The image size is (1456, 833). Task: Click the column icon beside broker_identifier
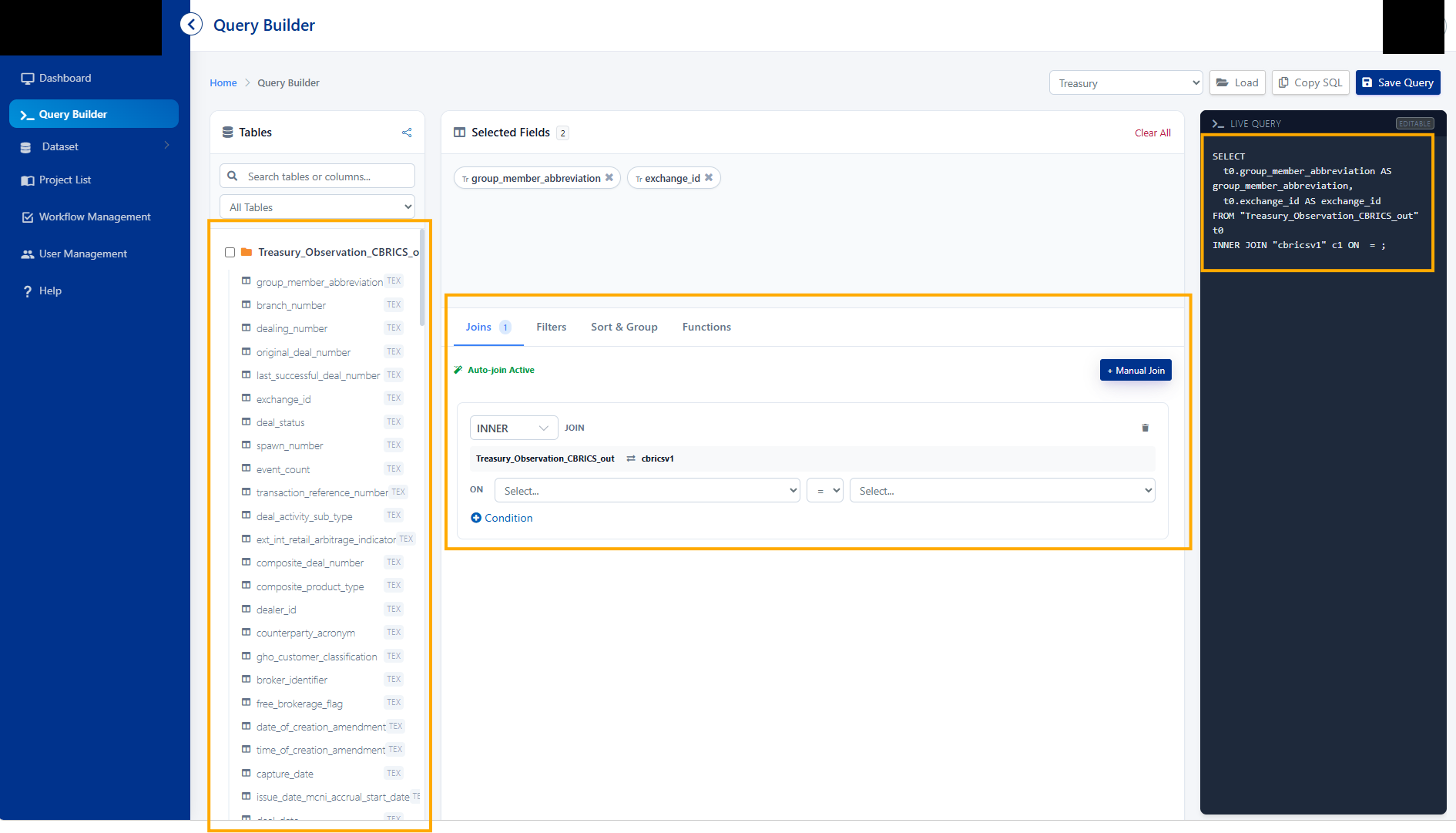click(247, 679)
